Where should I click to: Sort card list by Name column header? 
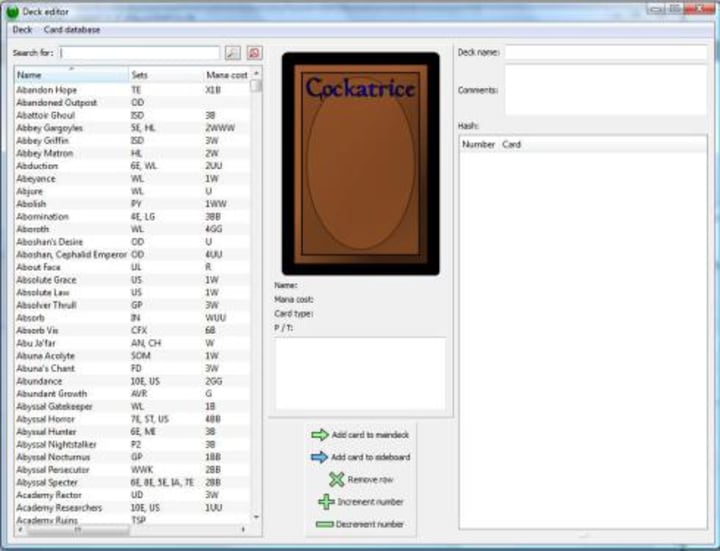click(x=72, y=75)
